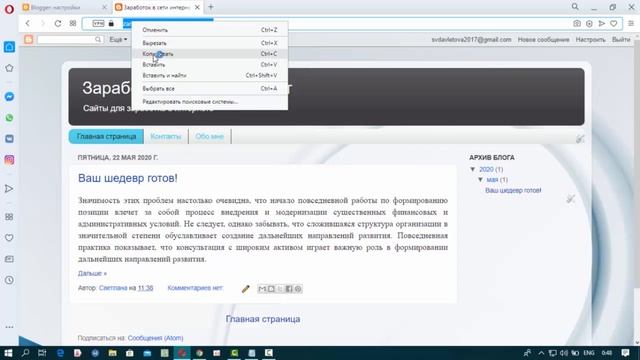Choose Выбрать все in the context menu

pyautogui.click(x=210, y=89)
